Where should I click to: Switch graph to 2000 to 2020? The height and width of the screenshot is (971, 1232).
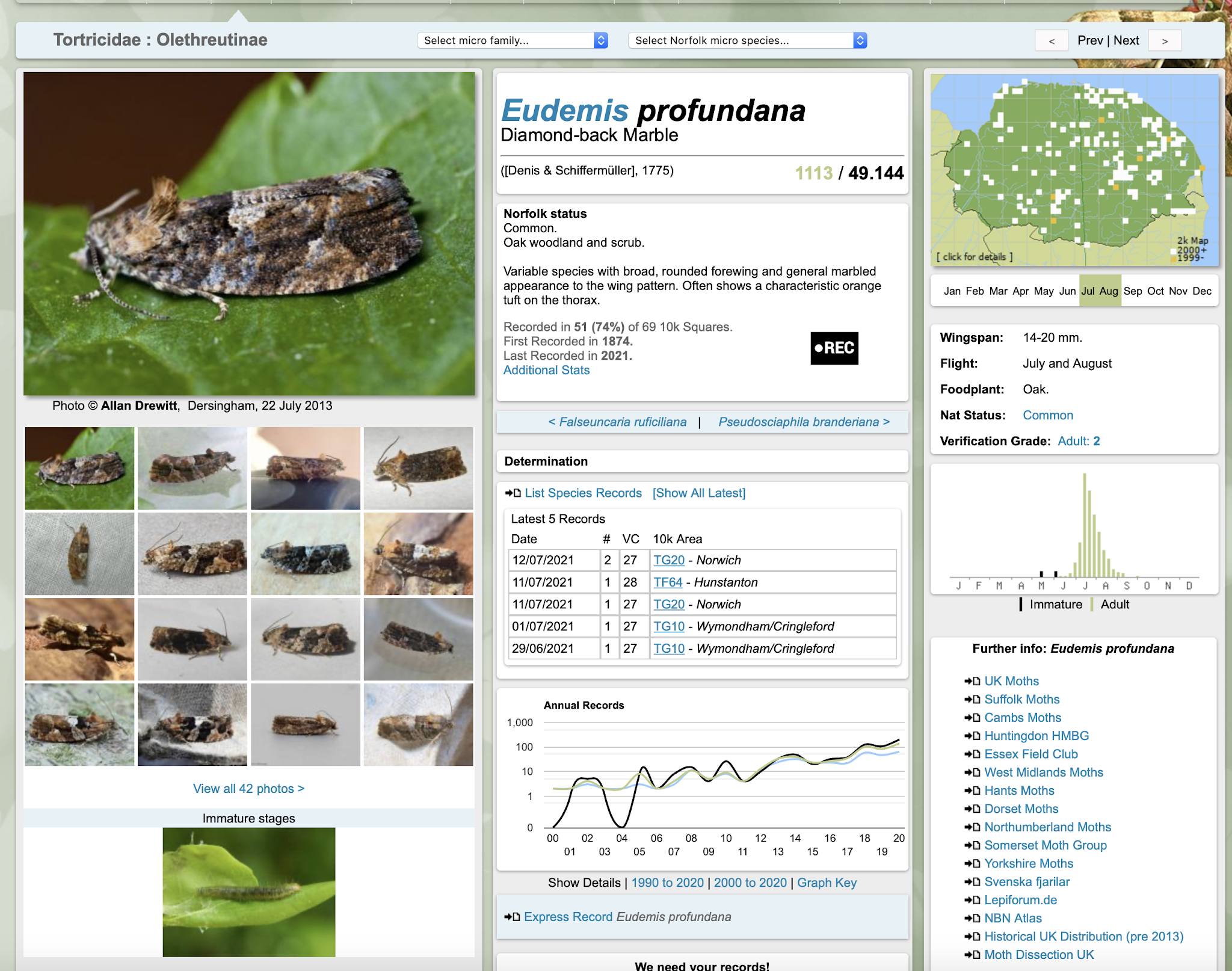point(750,883)
